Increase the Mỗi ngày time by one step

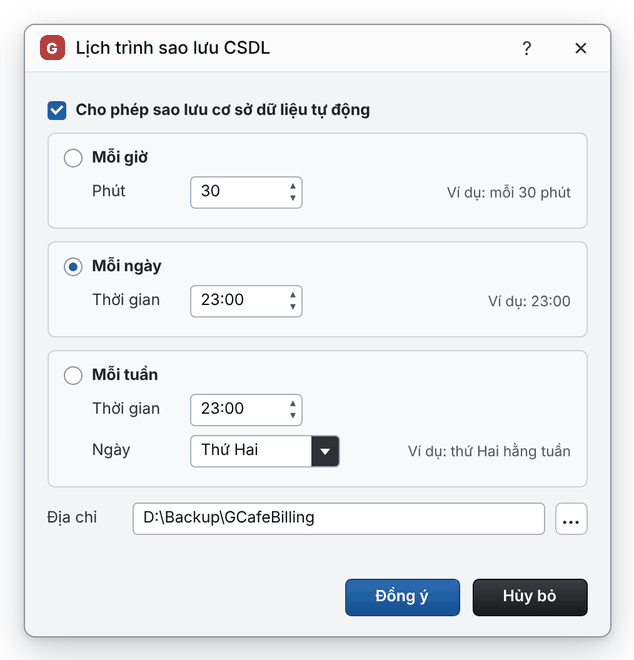click(293, 295)
